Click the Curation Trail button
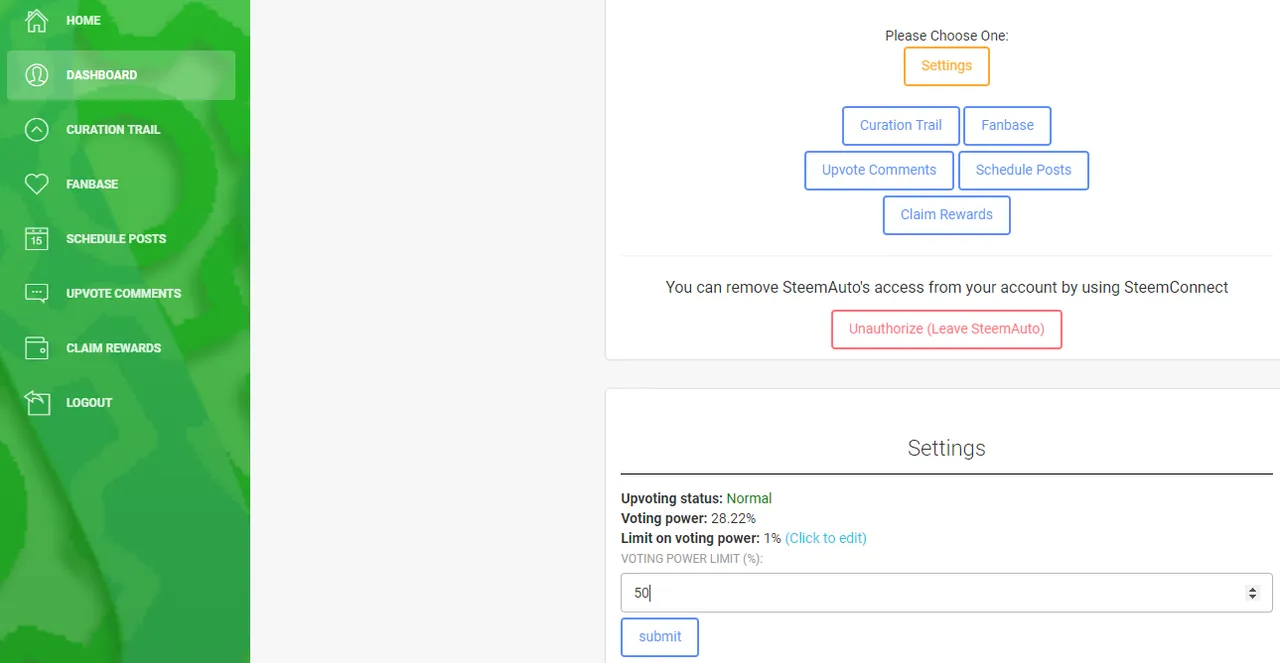The width and height of the screenshot is (1280, 663). pos(901,126)
